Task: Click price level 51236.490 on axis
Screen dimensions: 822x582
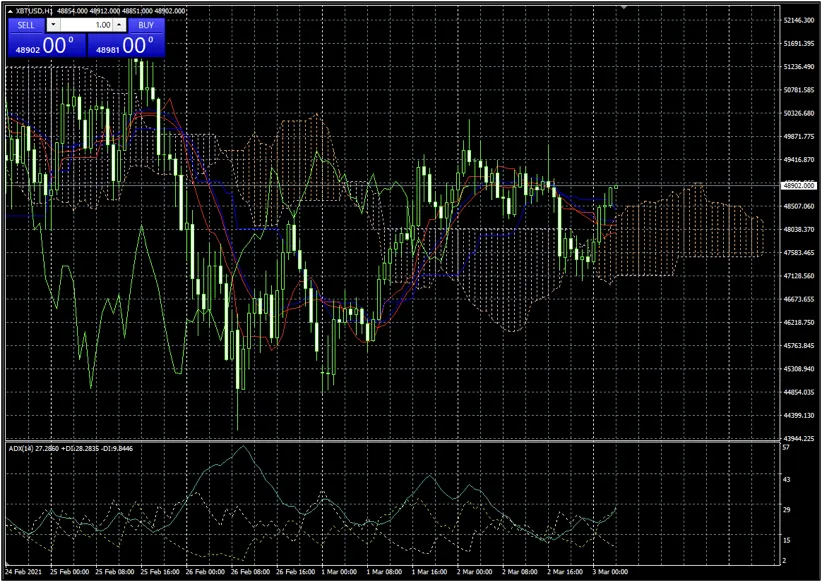Action: pyautogui.click(x=799, y=67)
